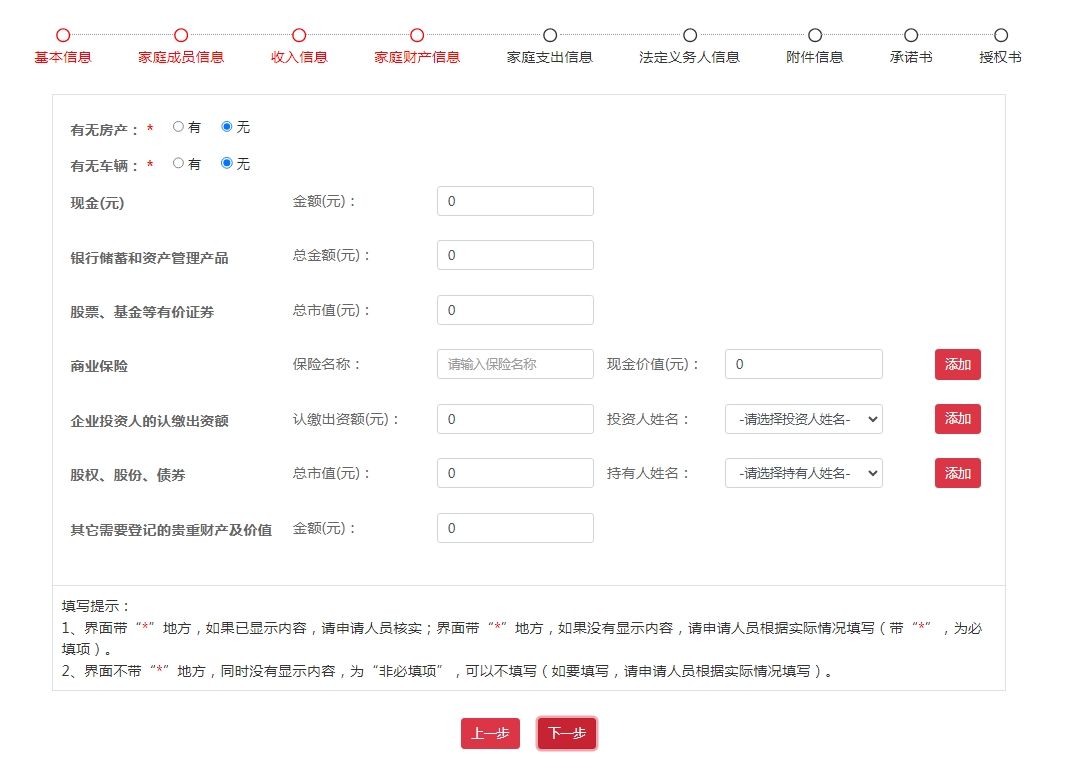This screenshot has height=770, width=1069.
Task: Click the 下一步 button
Action: pyautogui.click(x=567, y=733)
